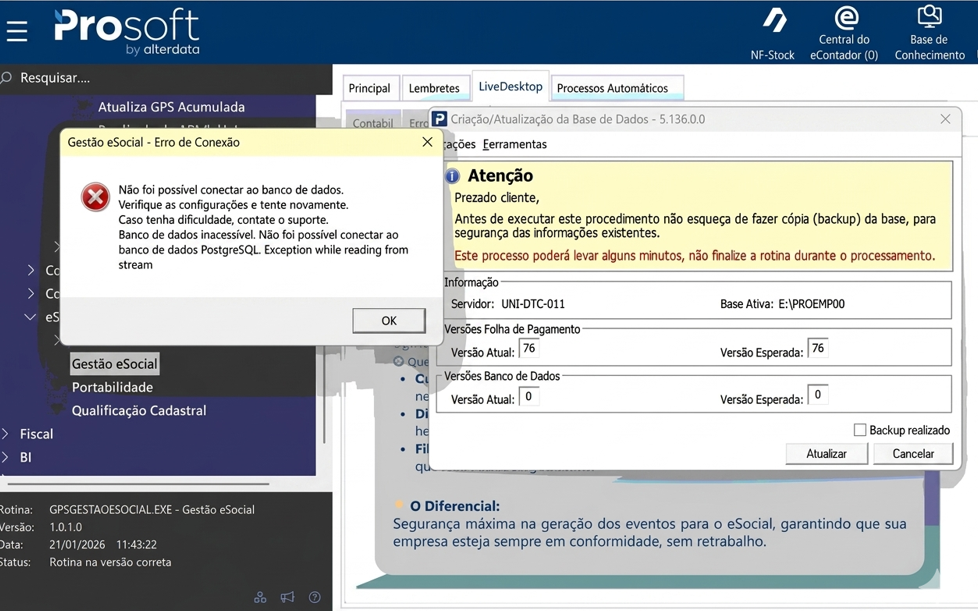Select the Contabil tab behind the dialog
Image resolution: width=978 pixels, height=611 pixels.
373,123
